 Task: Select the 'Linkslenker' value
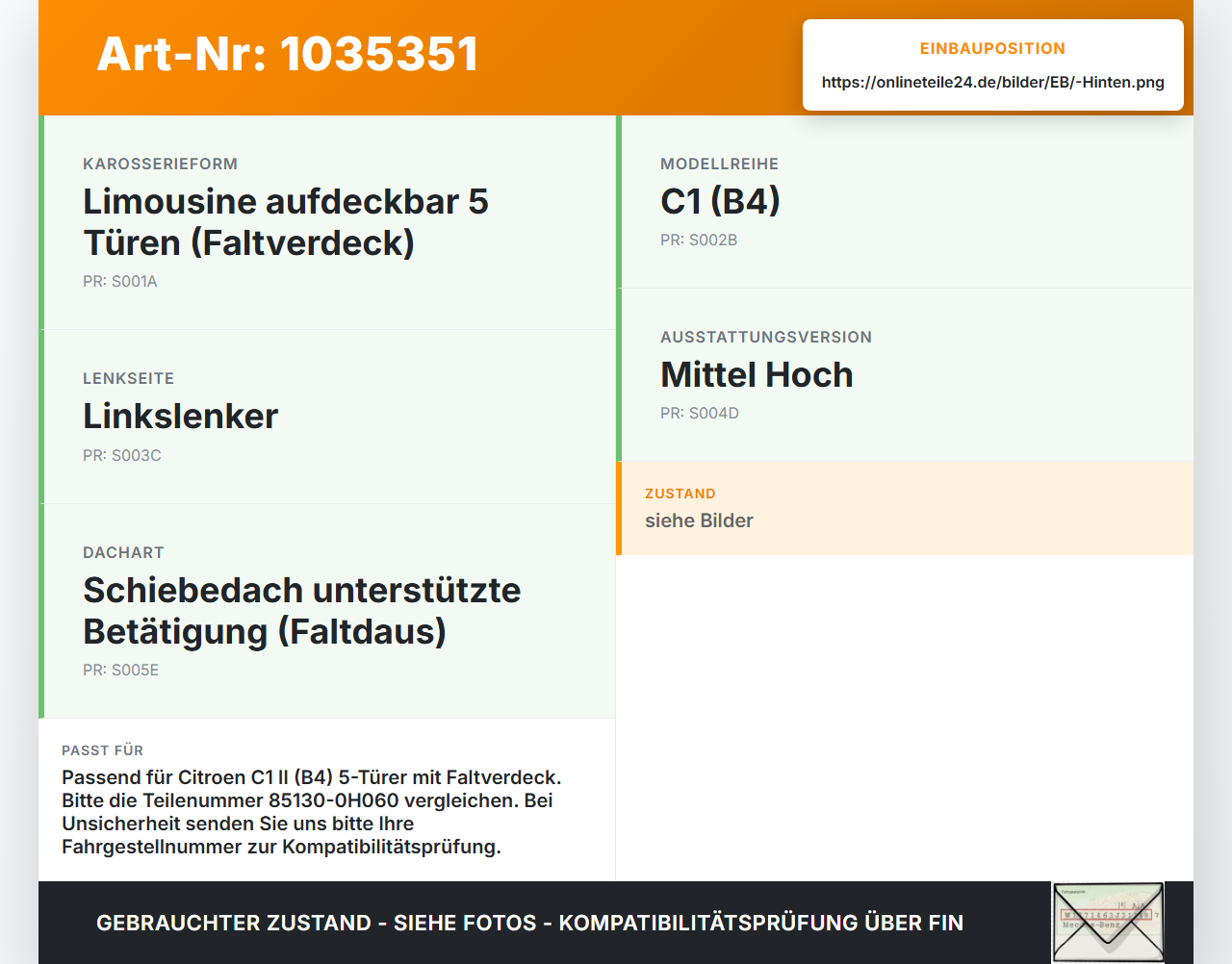click(x=180, y=417)
